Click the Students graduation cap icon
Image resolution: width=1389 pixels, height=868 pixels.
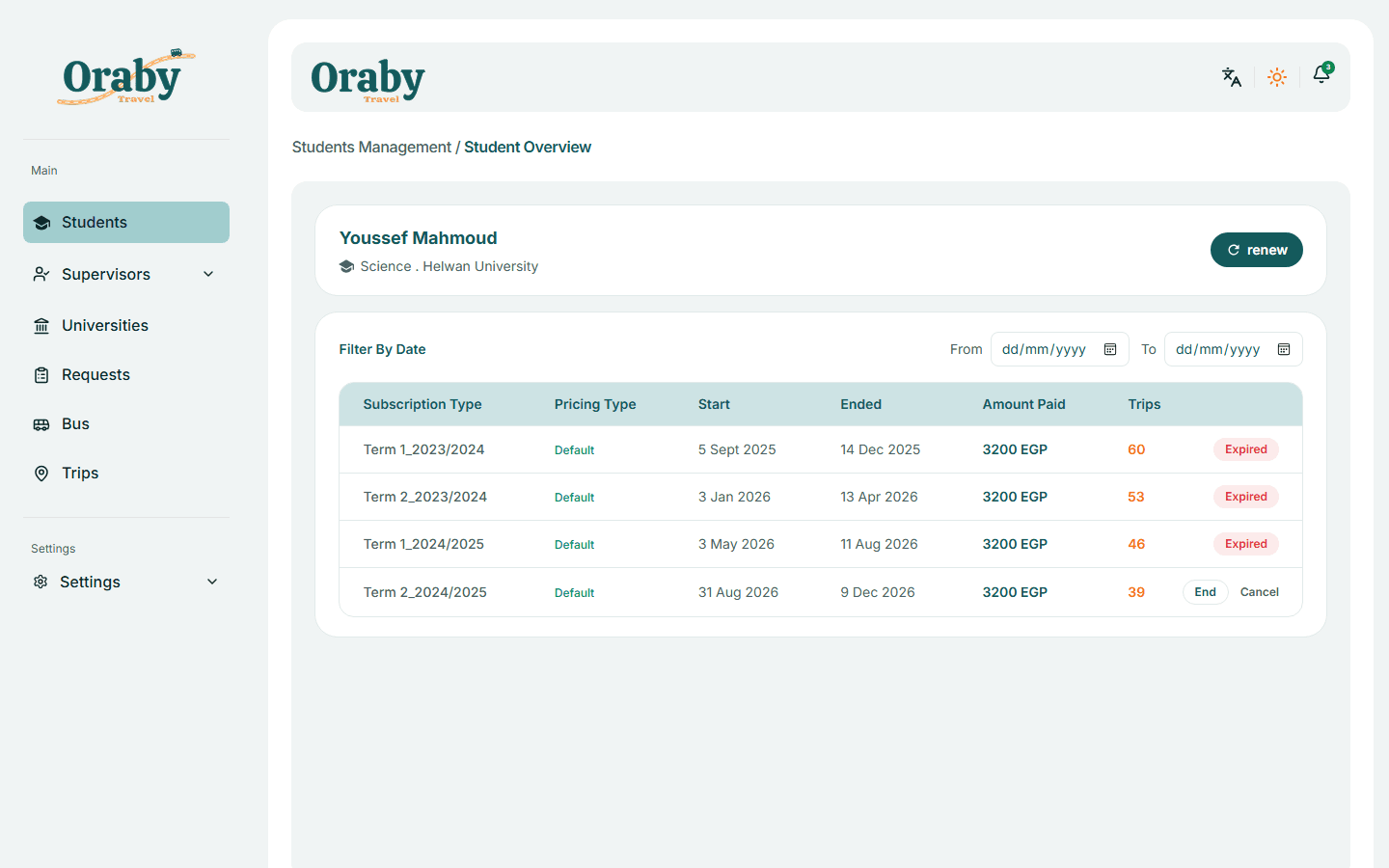(x=41, y=223)
